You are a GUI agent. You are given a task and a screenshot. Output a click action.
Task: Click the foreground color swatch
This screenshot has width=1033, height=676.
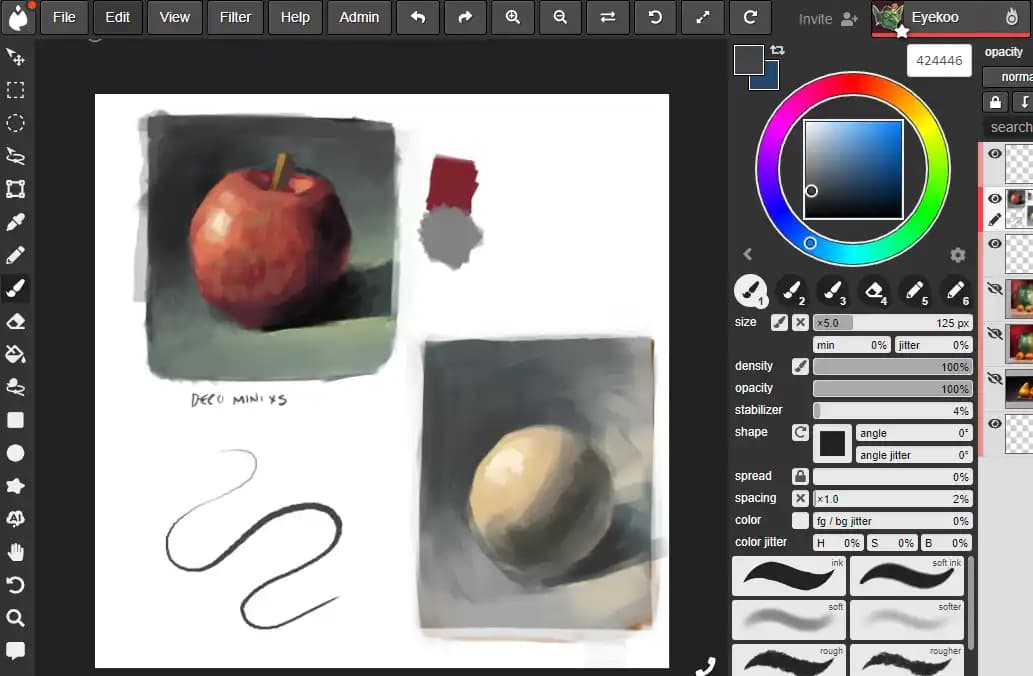(x=748, y=60)
